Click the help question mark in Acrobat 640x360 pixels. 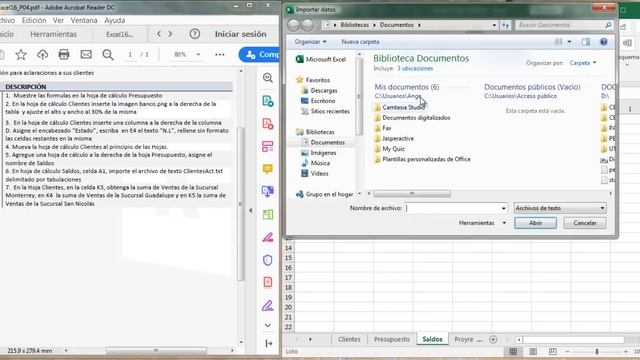point(195,34)
